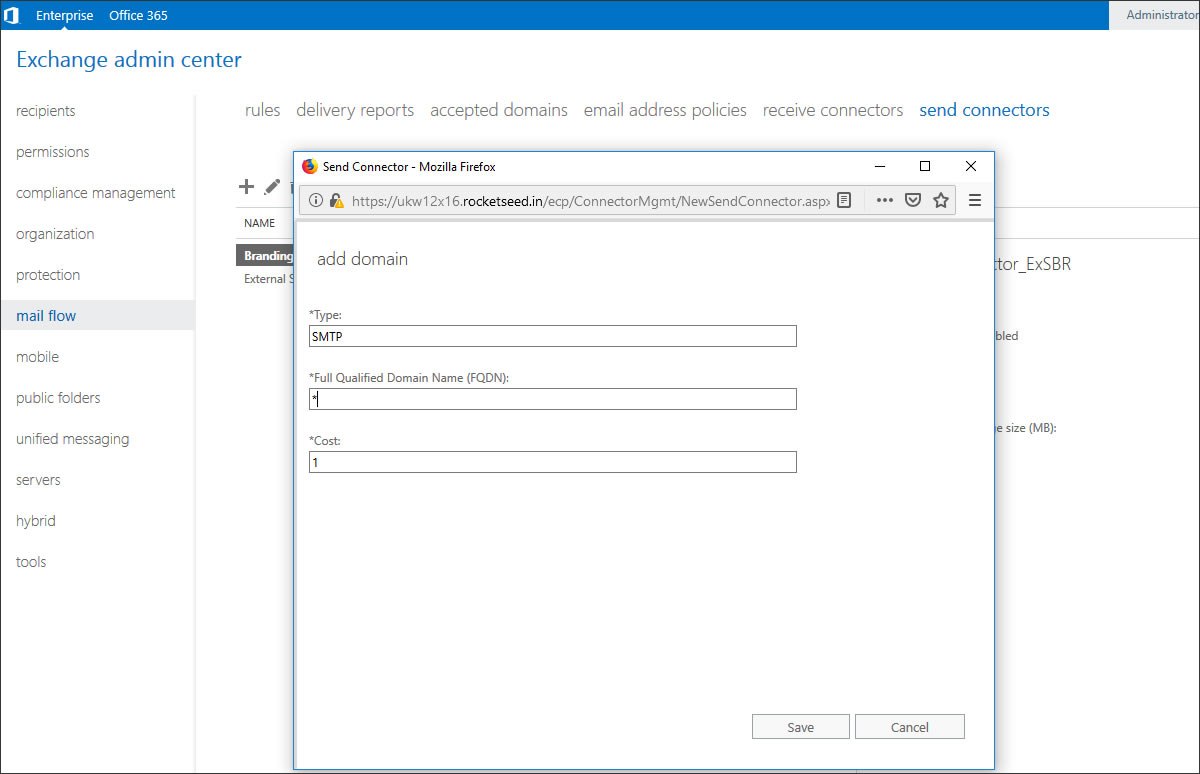Image resolution: width=1200 pixels, height=774 pixels.
Task: Focus the Full Qualified Domain Name field
Action: tap(552, 399)
